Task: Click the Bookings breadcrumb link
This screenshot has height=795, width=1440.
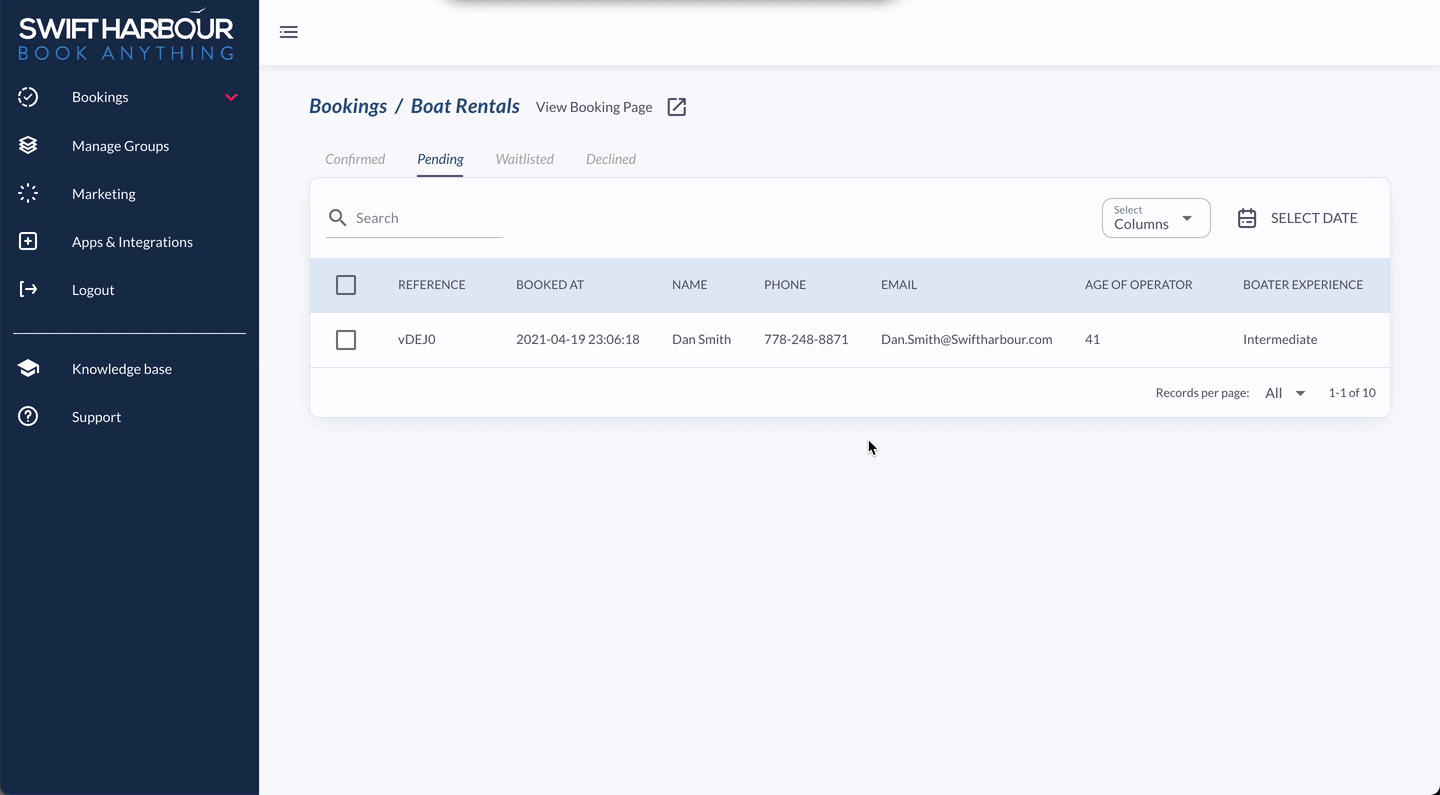Action: tap(348, 106)
